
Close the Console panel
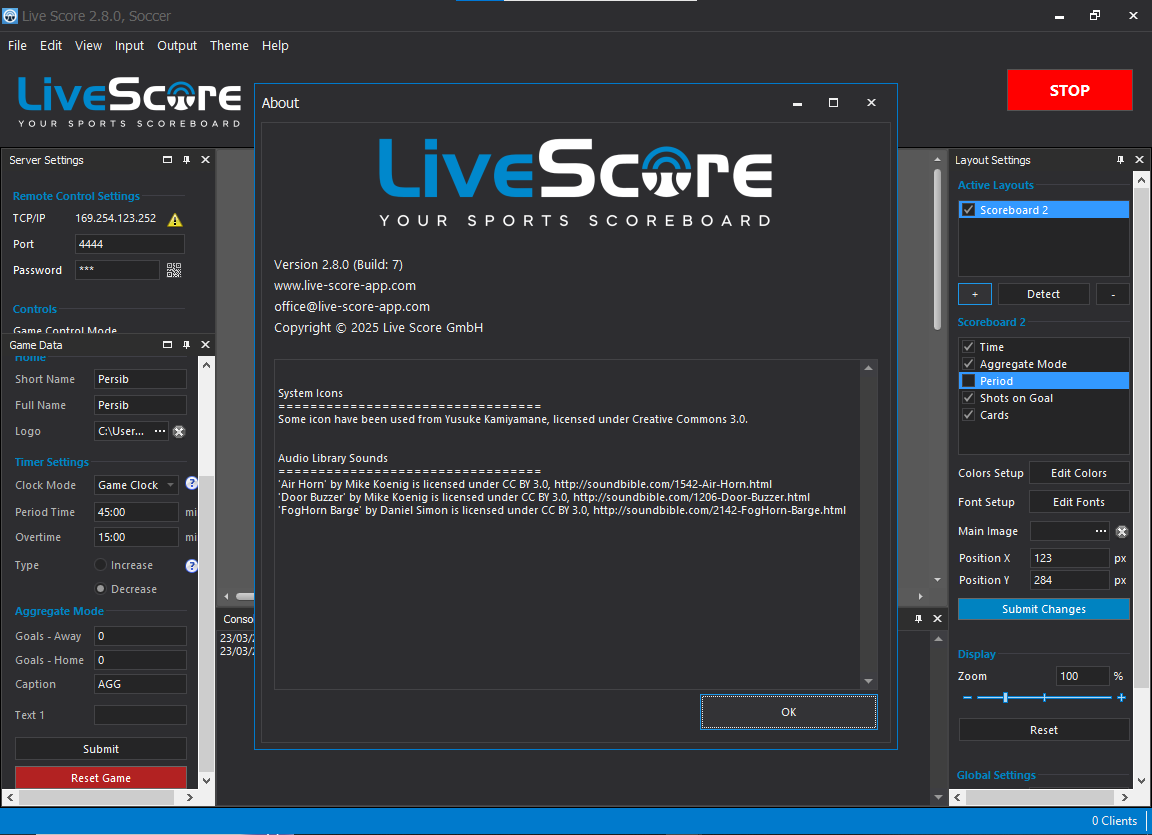[937, 619]
